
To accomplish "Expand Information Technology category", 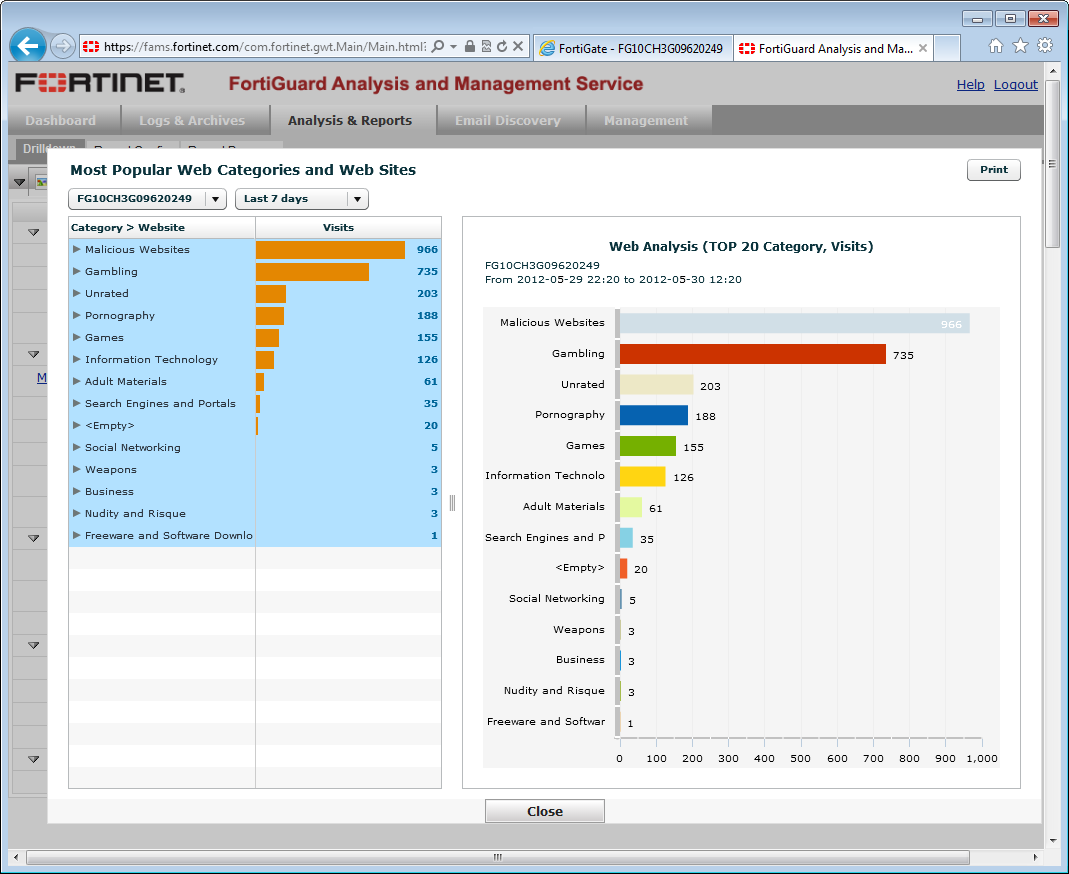I will (x=77, y=359).
